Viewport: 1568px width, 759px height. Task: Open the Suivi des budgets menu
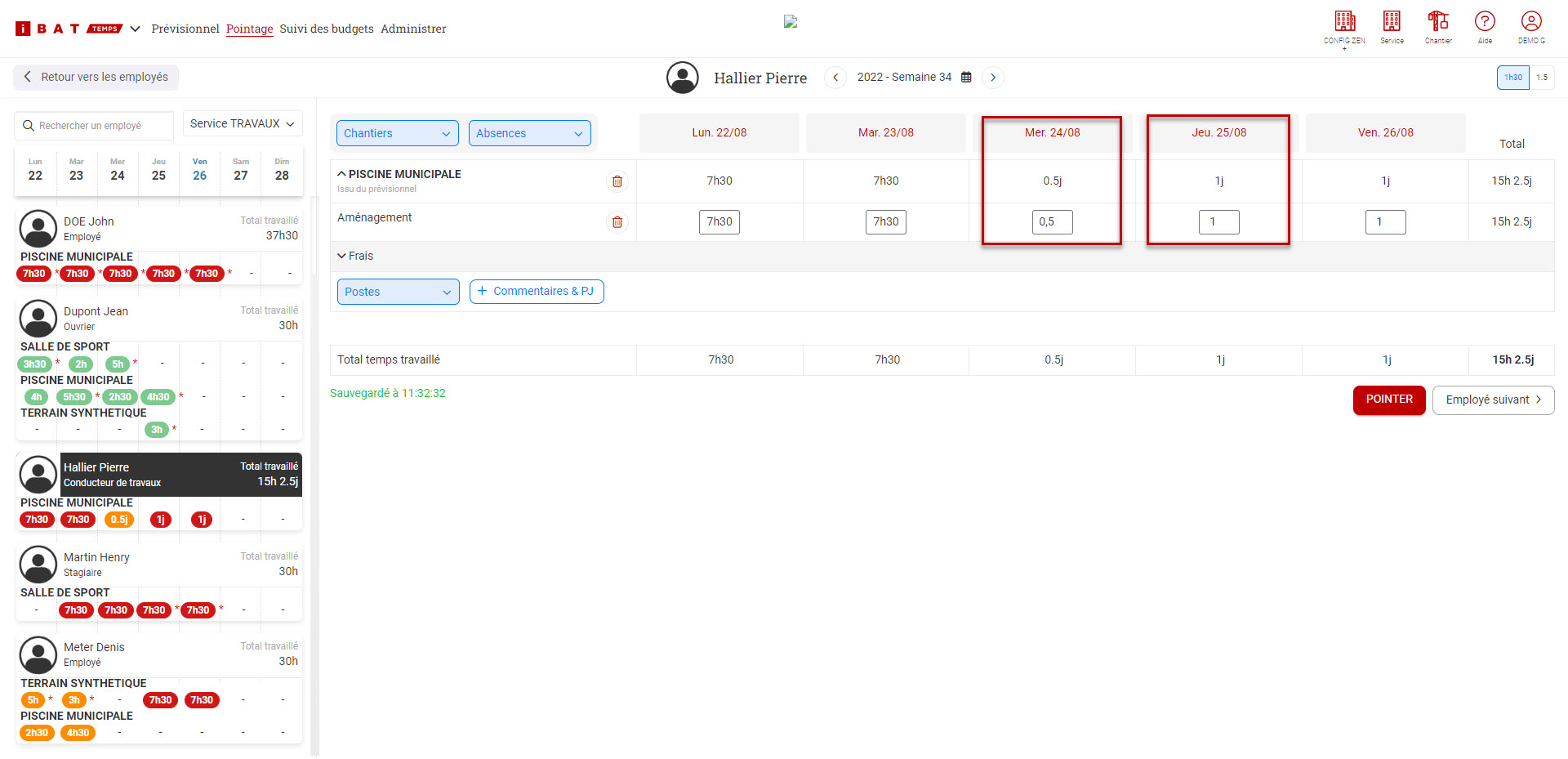click(x=327, y=29)
